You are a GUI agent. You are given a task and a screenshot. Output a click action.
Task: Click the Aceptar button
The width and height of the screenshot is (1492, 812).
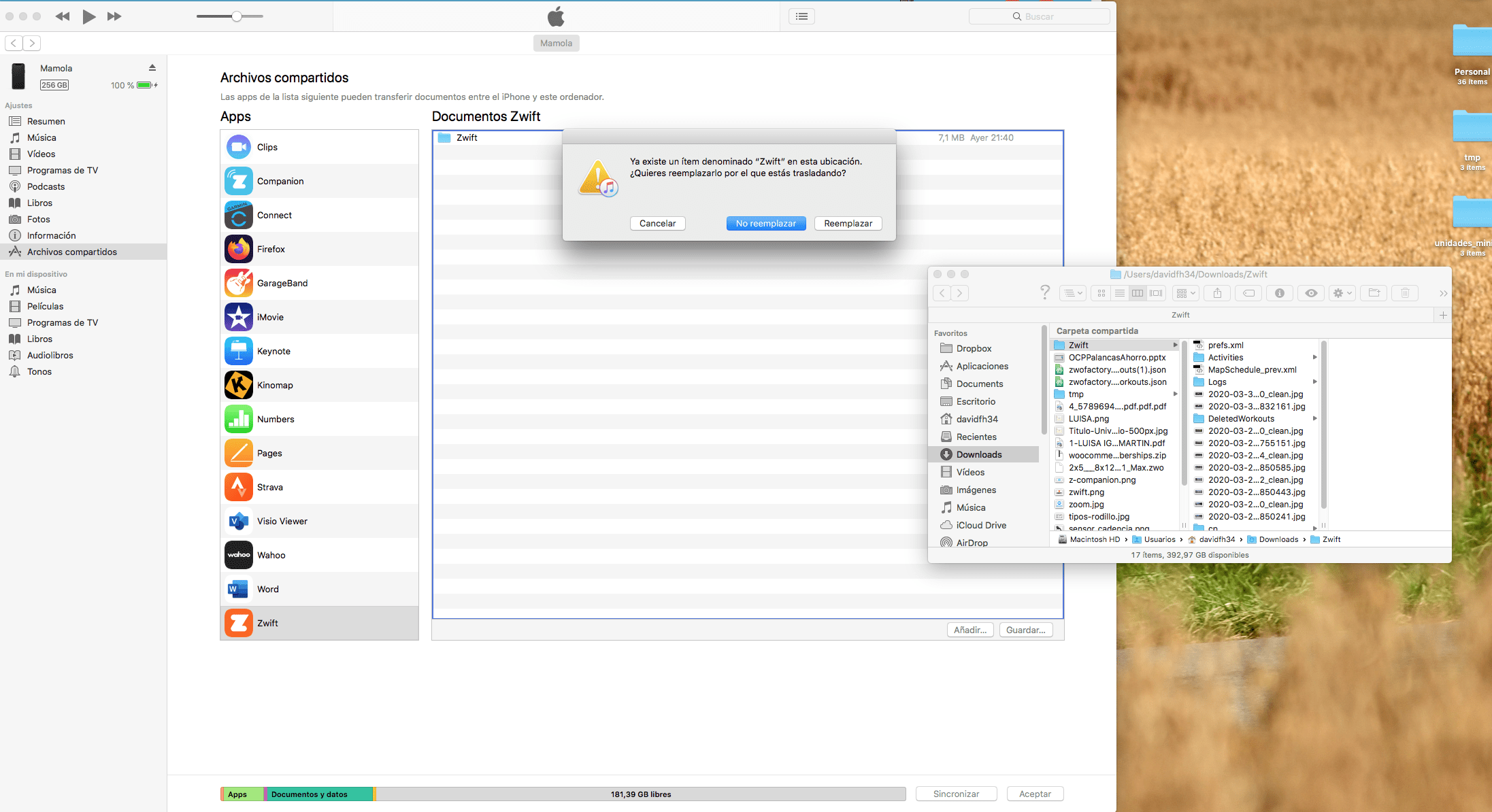(1035, 794)
